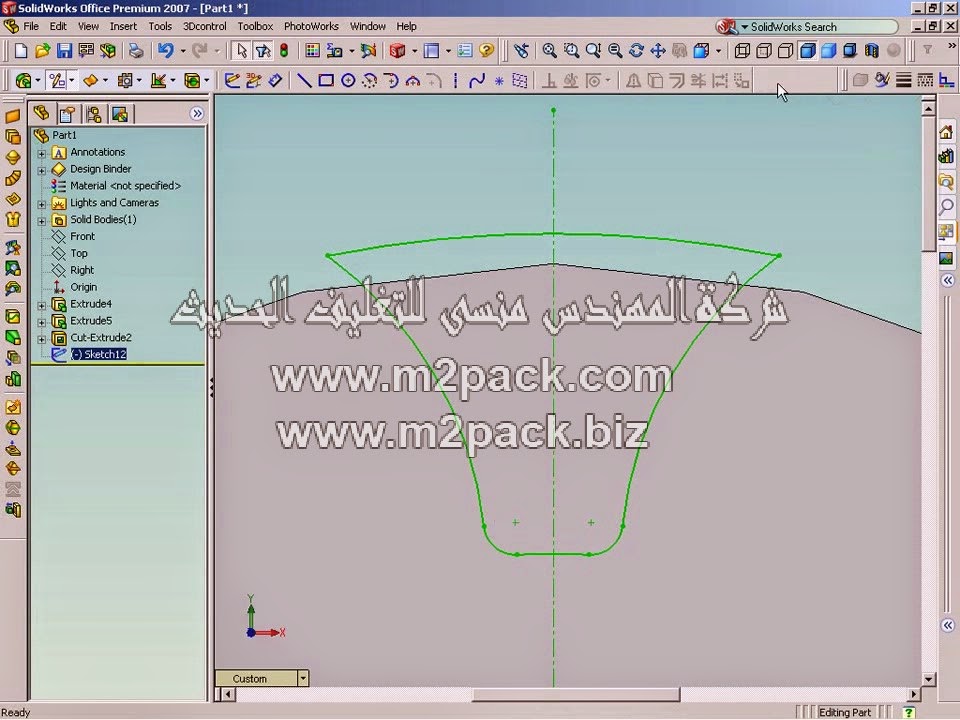The height and width of the screenshot is (720, 960).
Task: Save the part with the floppy icon
Action: [64, 51]
